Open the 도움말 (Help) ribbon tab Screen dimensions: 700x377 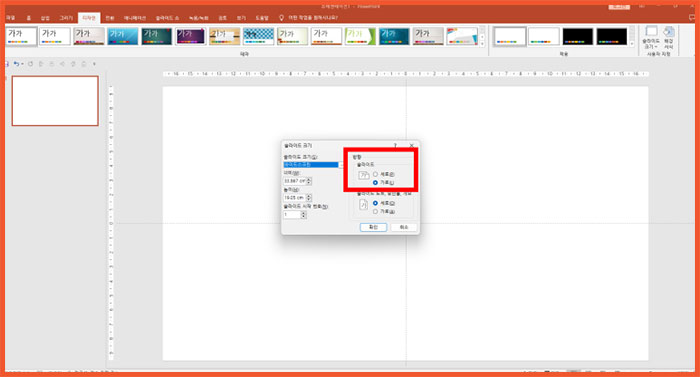coord(262,18)
